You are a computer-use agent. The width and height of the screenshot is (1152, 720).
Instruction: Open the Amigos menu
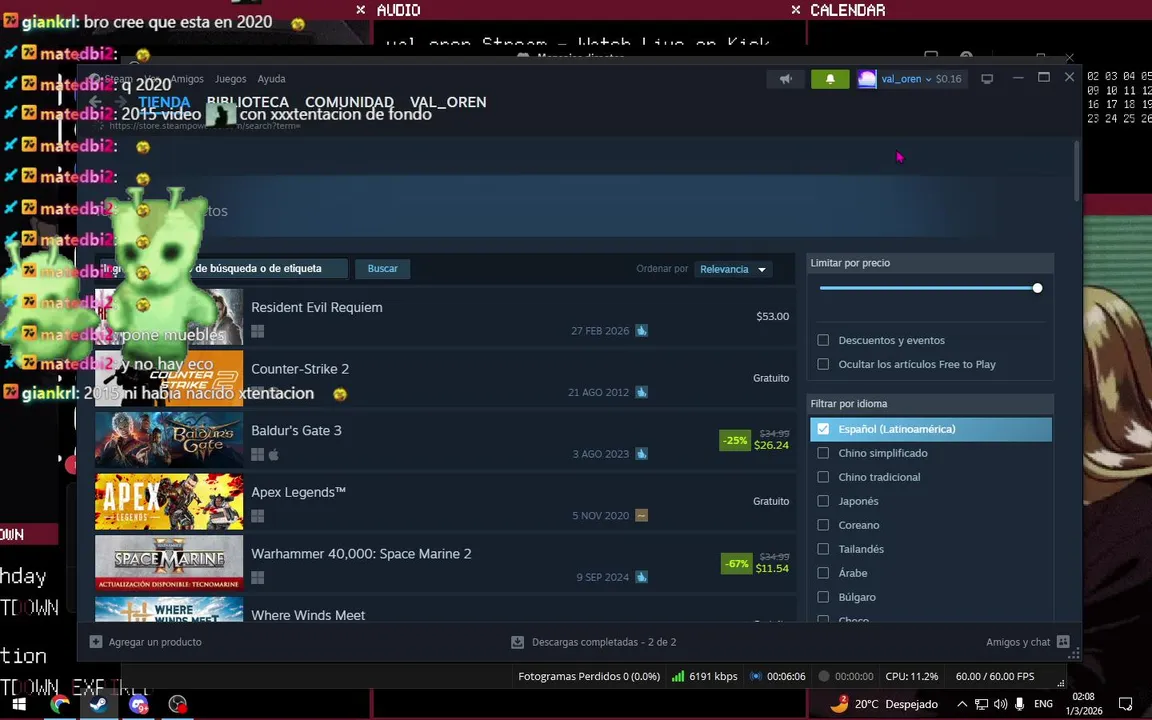[187, 79]
